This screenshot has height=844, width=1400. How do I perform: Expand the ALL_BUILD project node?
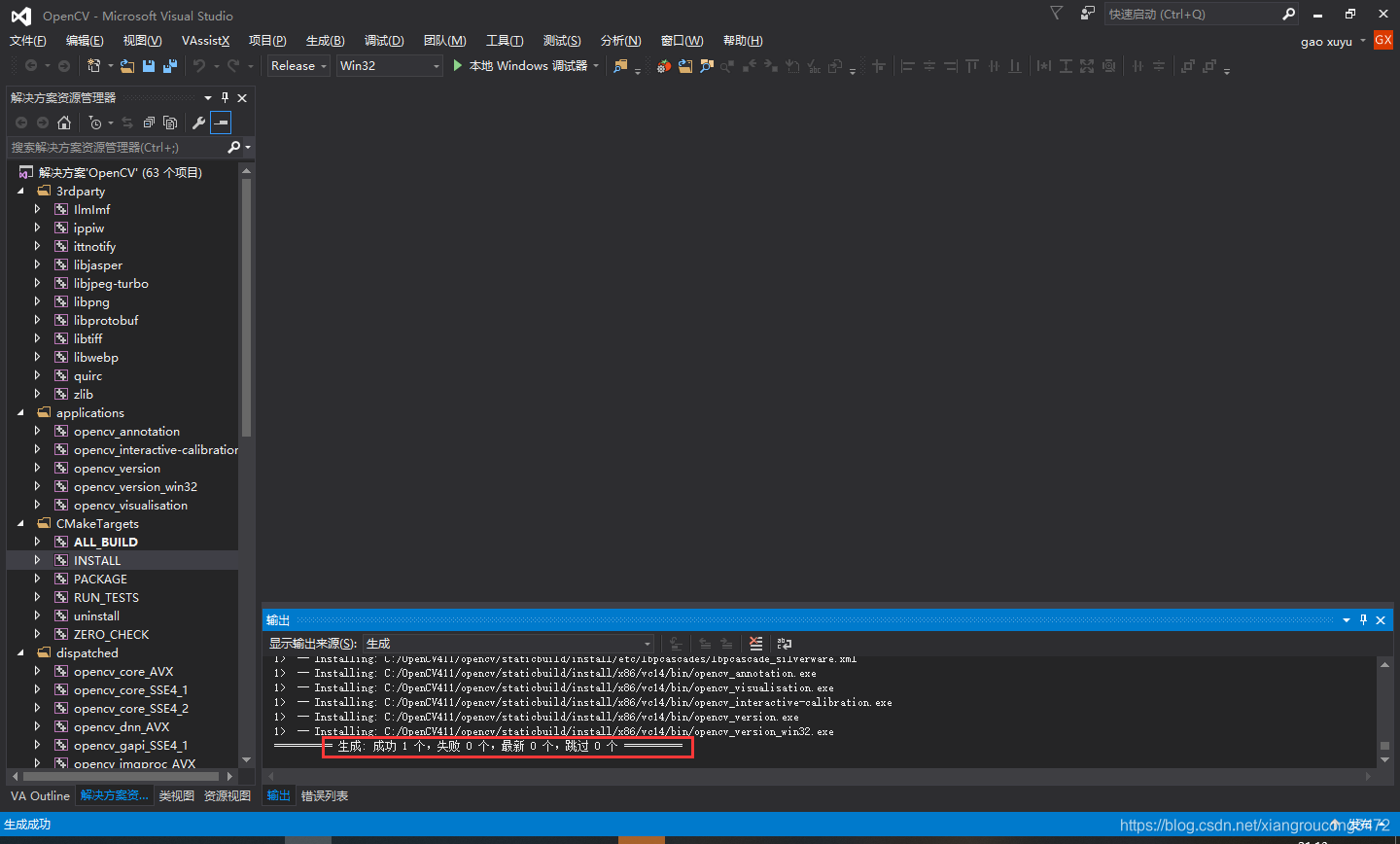pyautogui.click(x=38, y=542)
